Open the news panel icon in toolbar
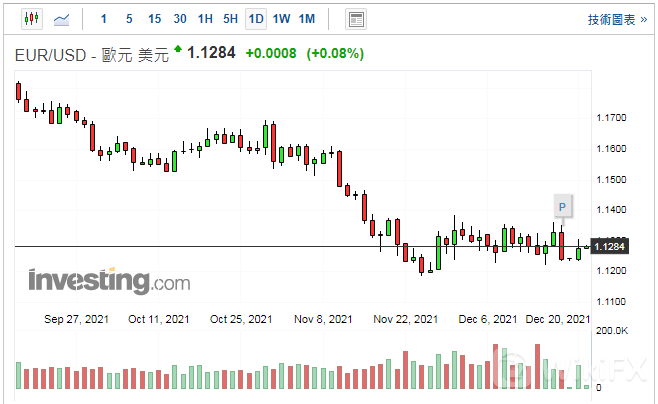Viewport: 658px width, 404px height. (x=355, y=19)
